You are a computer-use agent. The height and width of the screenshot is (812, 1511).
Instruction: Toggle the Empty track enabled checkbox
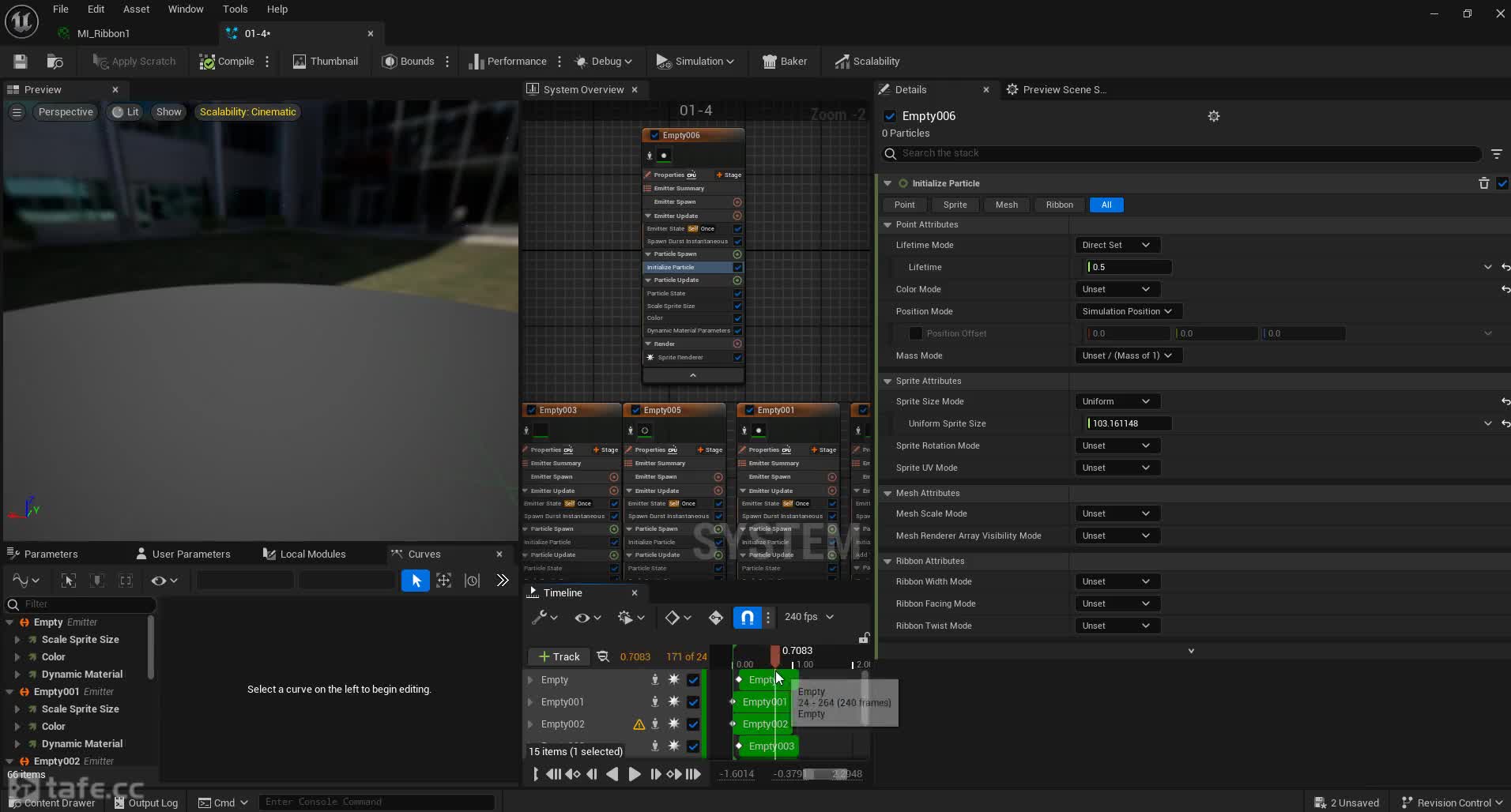tap(693, 679)
